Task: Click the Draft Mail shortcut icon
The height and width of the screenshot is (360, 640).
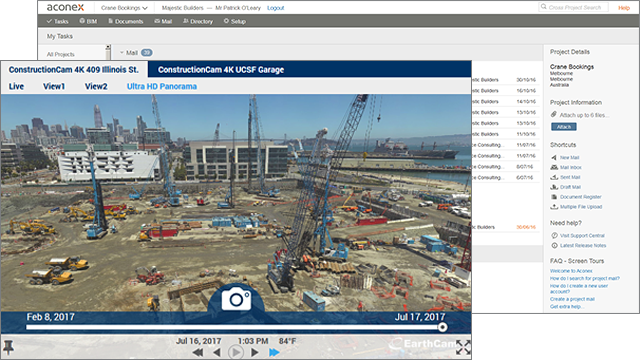Action: point(554,187)
